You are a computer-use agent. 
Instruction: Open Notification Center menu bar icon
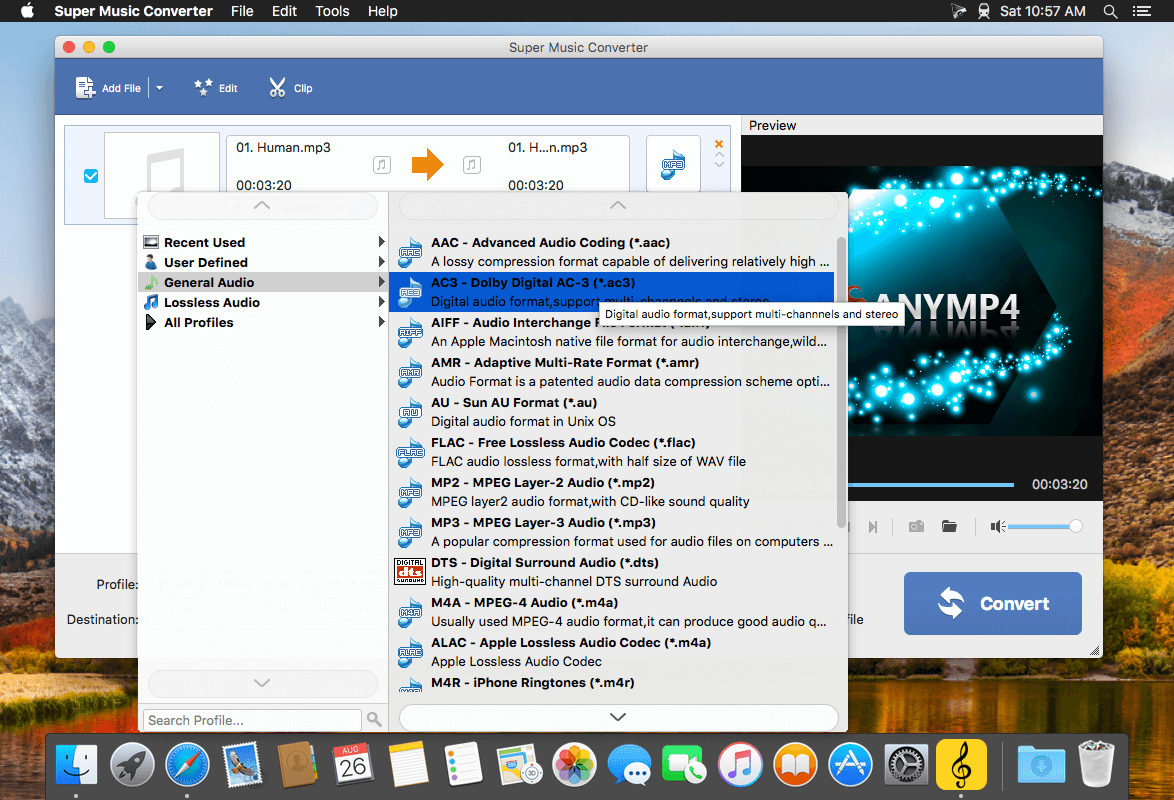coord(1142,11)
